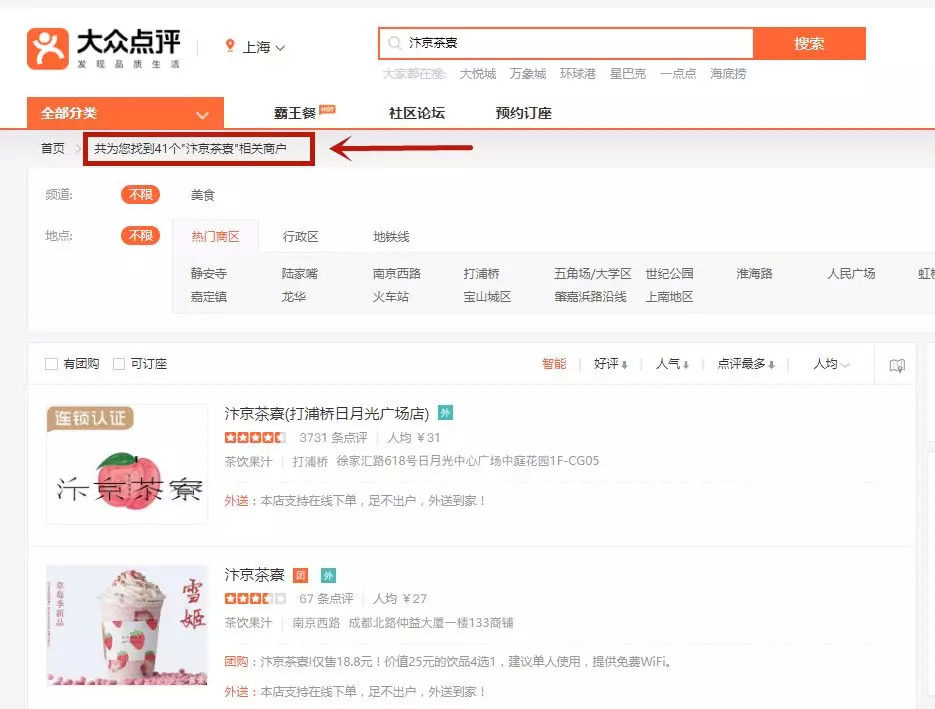935x709 pixels.
Task: Click the location pin icon beside 上海
Action: [230, 46]
